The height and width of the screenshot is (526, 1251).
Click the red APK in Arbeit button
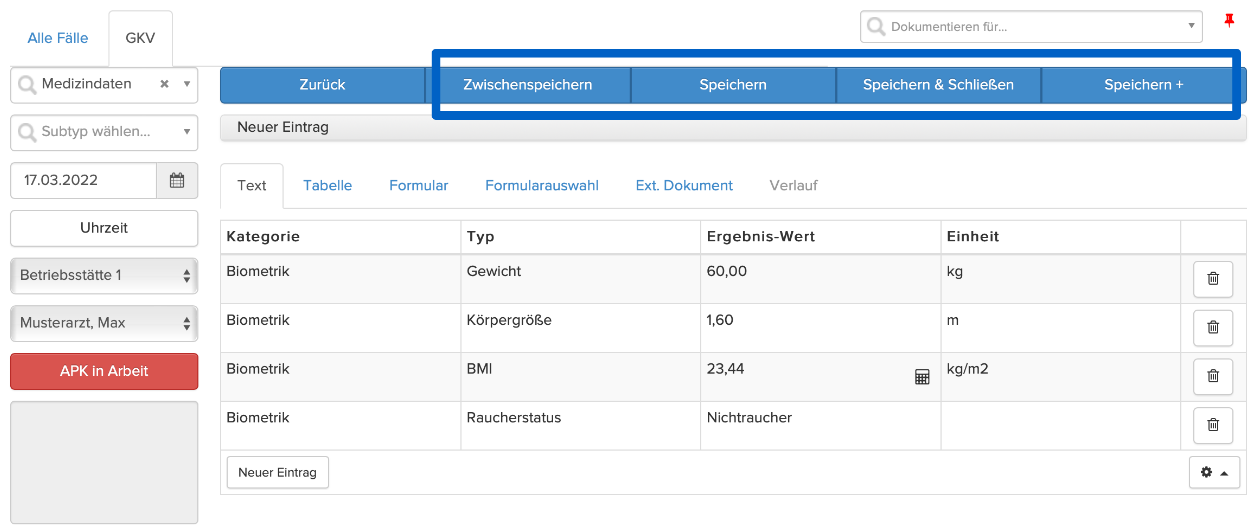[x=104, y=371]
